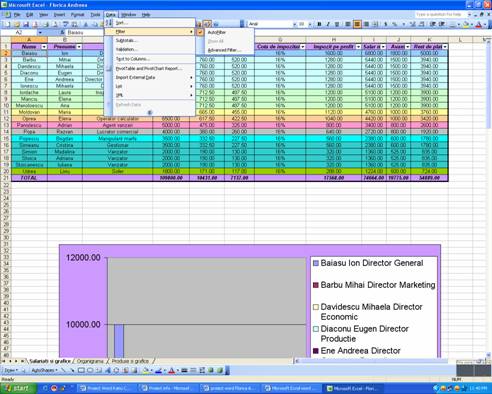Select the Rectangle tool in Drawing toolbar
Image resolution: width=492 pixels, height=394 pixels.
click(x=81, y=370)
